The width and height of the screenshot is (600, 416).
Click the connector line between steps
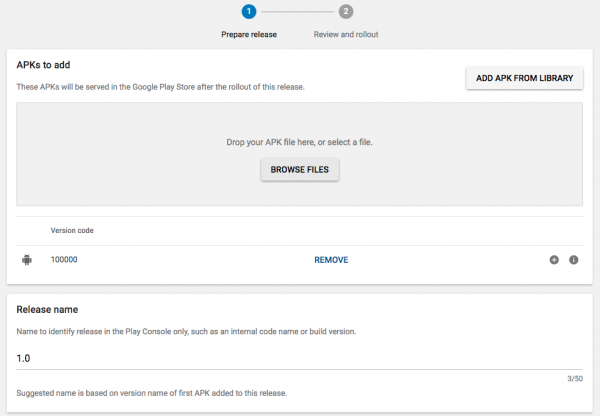tap(297, 12)
